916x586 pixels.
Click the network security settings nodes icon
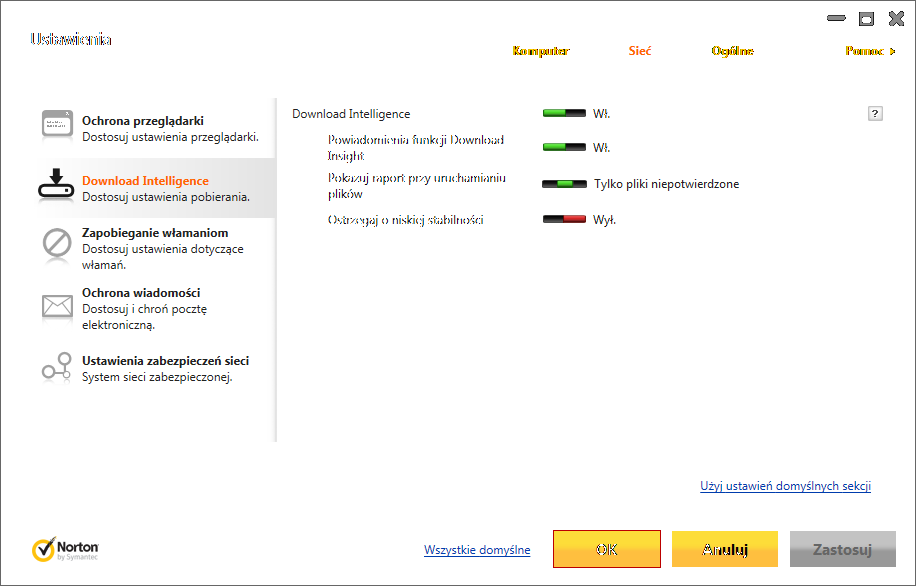pos(57,366)
